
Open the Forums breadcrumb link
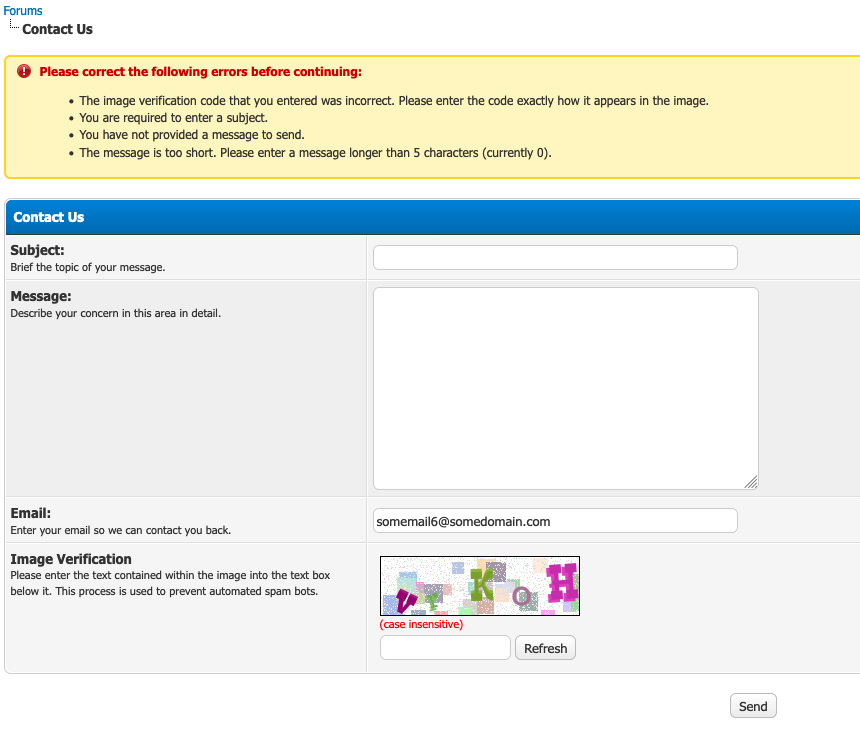point(22,10)
